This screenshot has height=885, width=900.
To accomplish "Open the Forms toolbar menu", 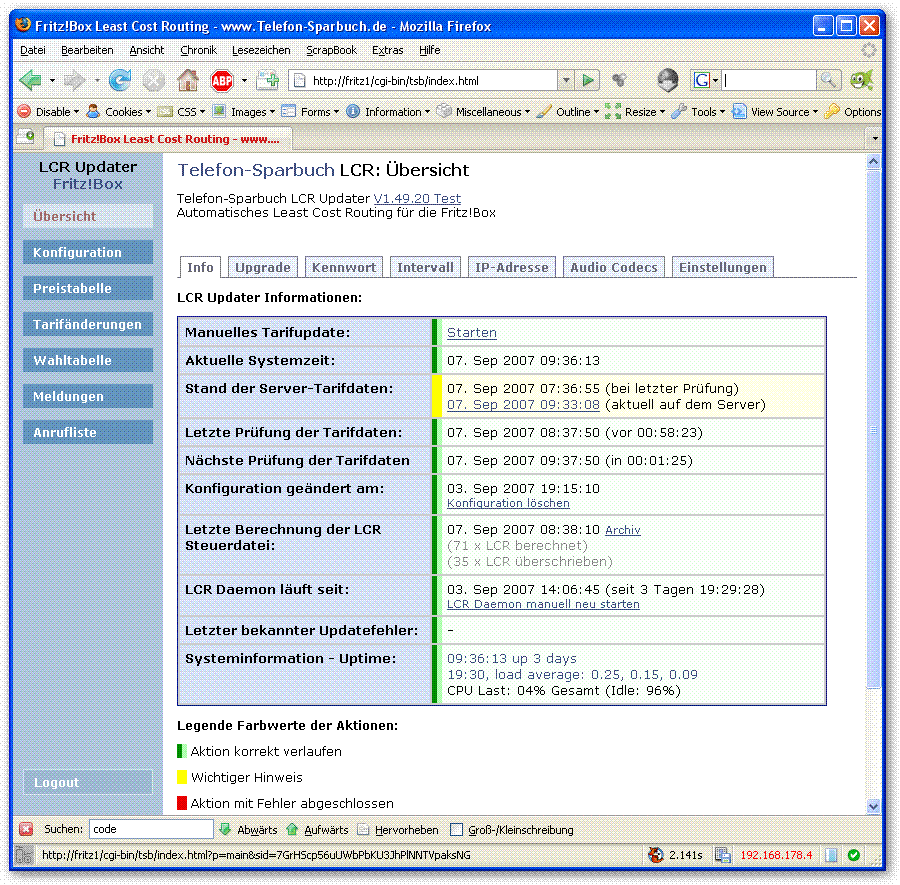I will [311, 111].
